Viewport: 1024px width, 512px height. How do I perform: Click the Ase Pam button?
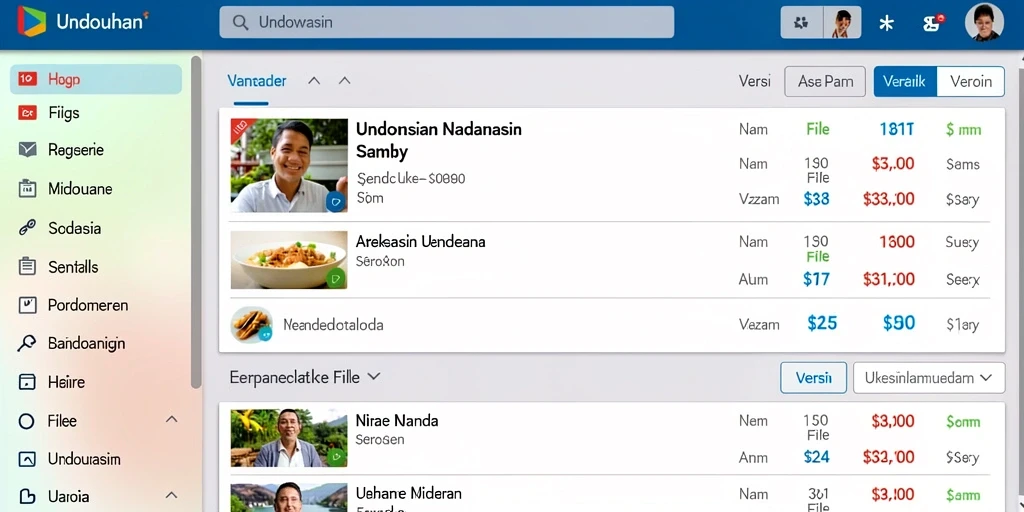point(825,82)
